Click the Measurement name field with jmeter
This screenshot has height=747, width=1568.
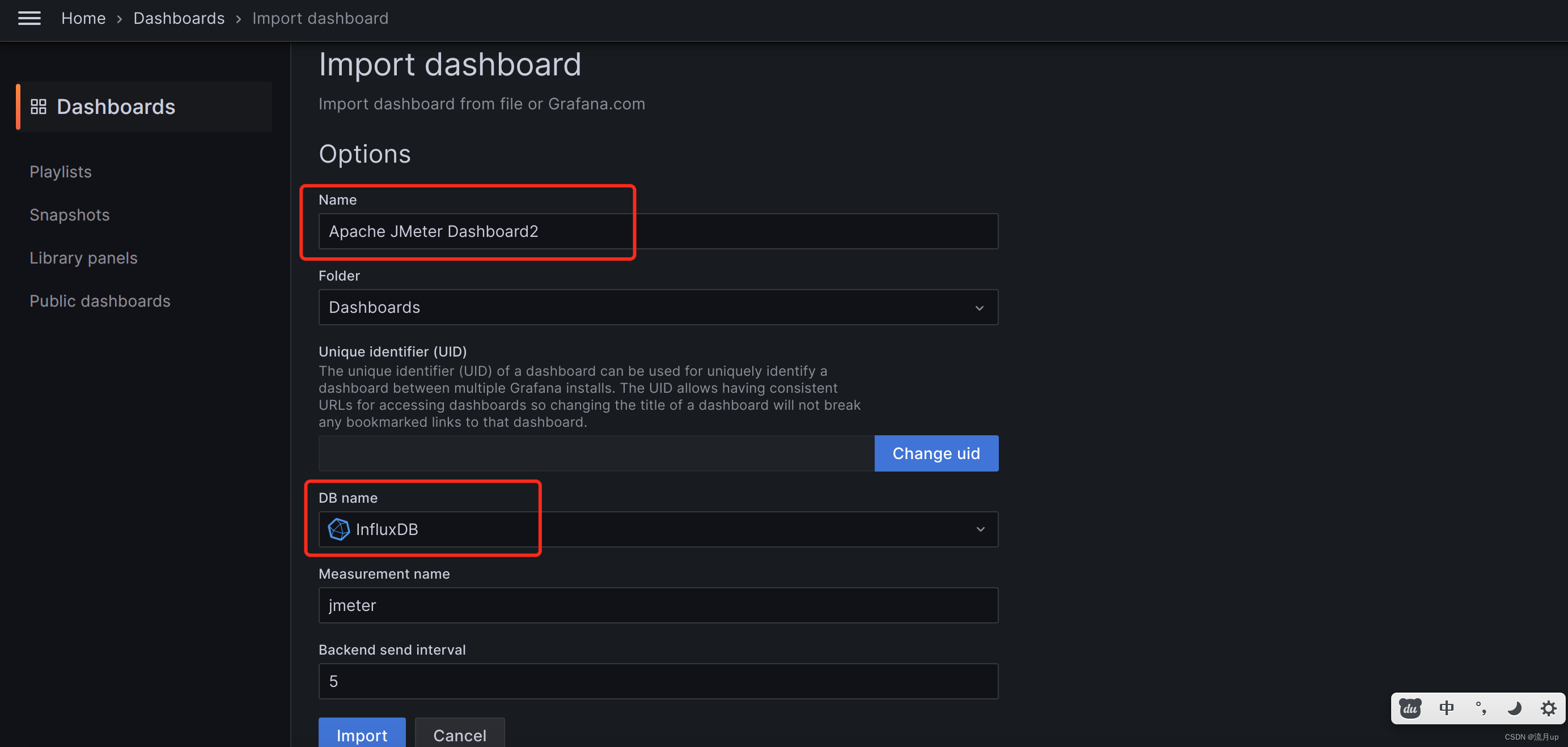point(658,605)
